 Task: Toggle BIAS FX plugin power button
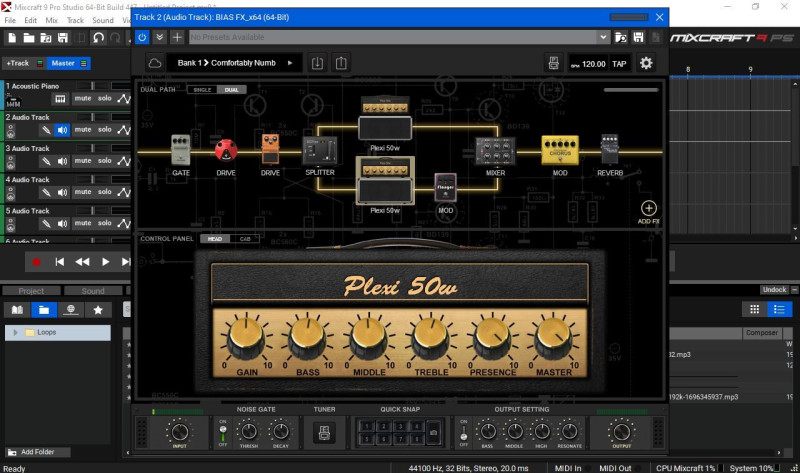[x=142, y=37]
